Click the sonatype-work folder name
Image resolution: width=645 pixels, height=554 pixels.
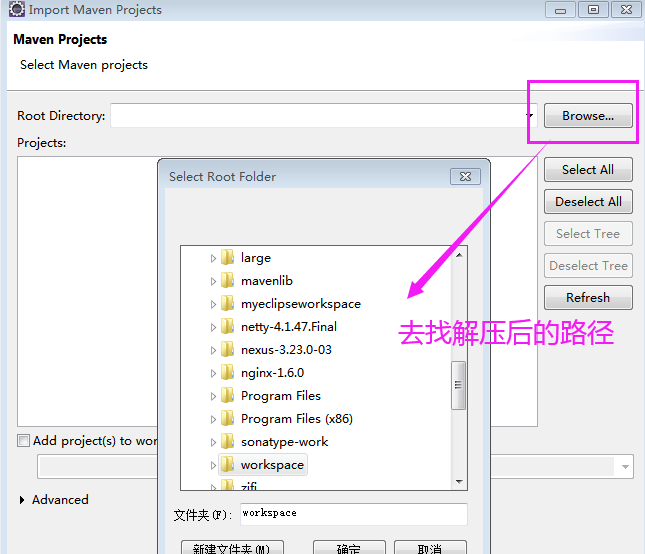click(284, 442)
